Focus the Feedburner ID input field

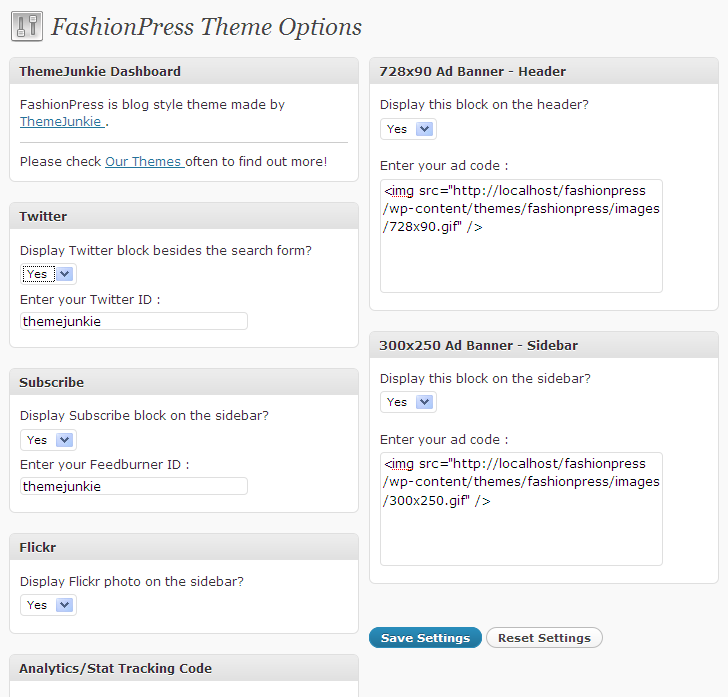[x=134, y=486]
